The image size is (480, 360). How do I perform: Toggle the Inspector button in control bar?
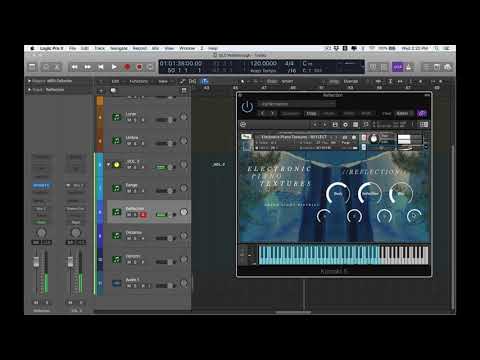coord(46,67)
